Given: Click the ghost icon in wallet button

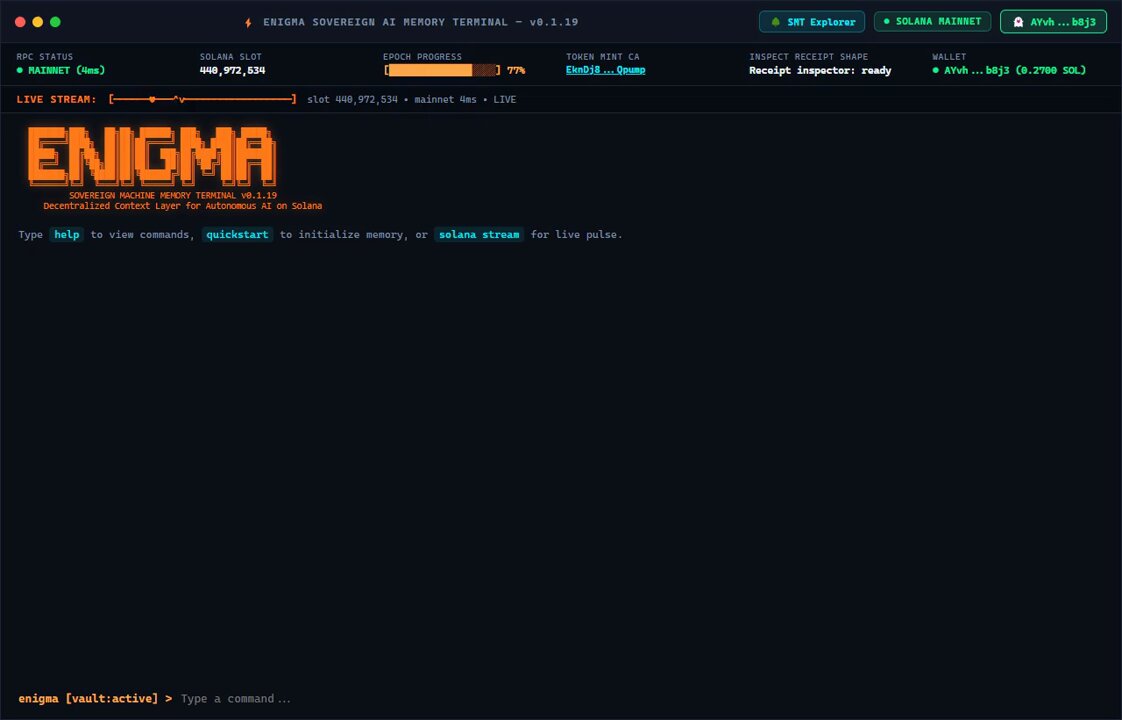Looking at the screenshot, I should point(1018,22).
